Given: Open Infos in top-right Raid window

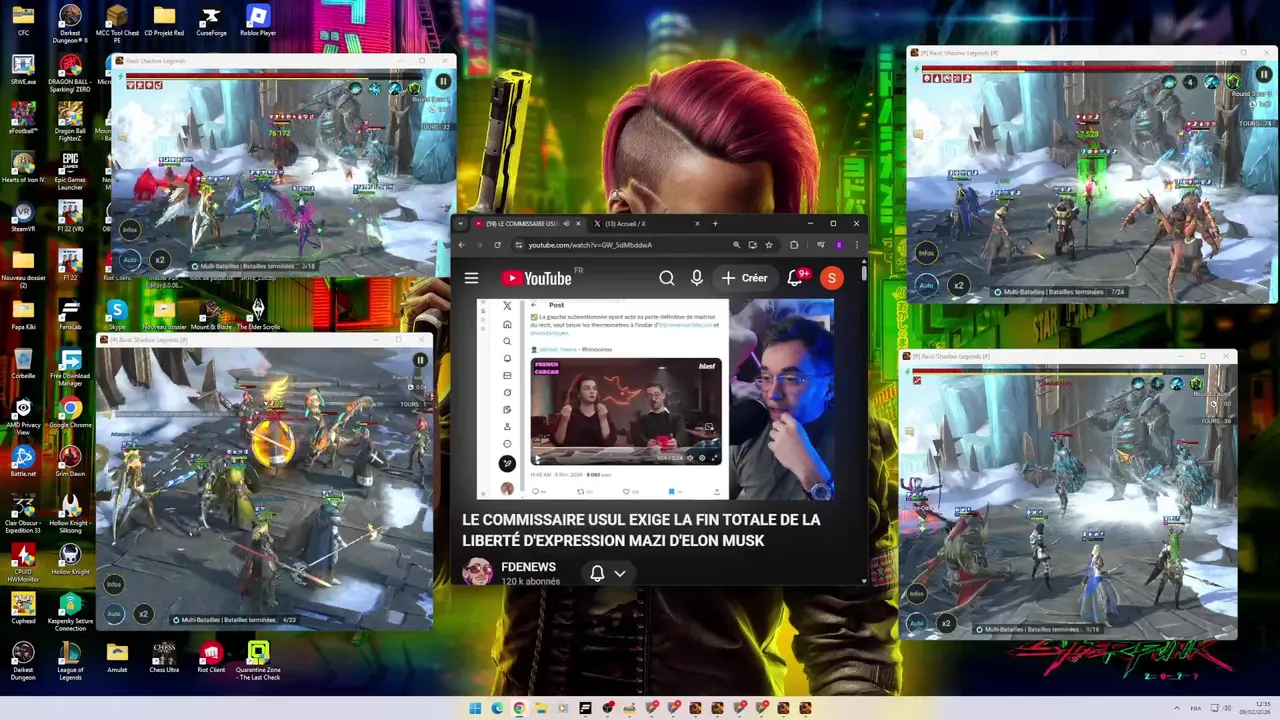Looking at the screenshot, I should point(926,253).
